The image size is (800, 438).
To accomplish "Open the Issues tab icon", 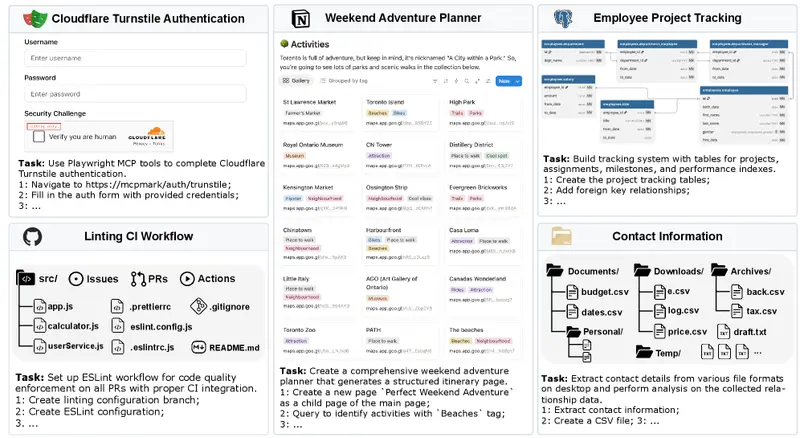I will (x=78, y=279).
